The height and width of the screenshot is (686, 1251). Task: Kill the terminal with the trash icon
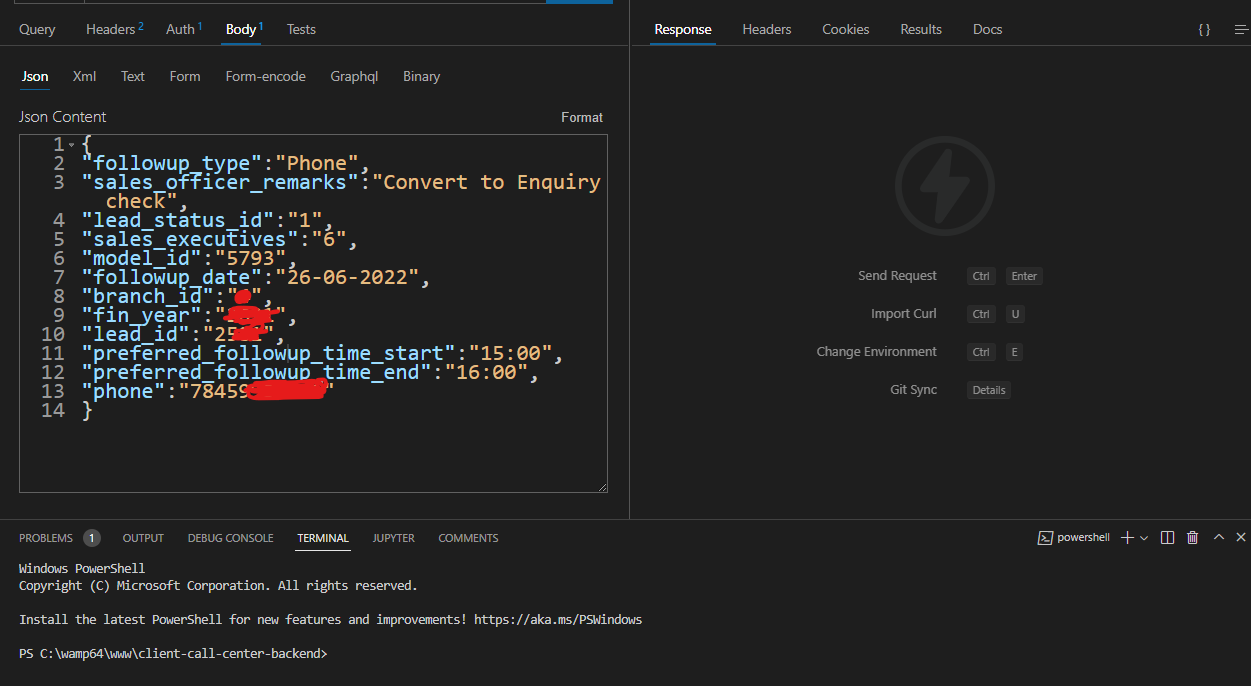coord(1192,537)
